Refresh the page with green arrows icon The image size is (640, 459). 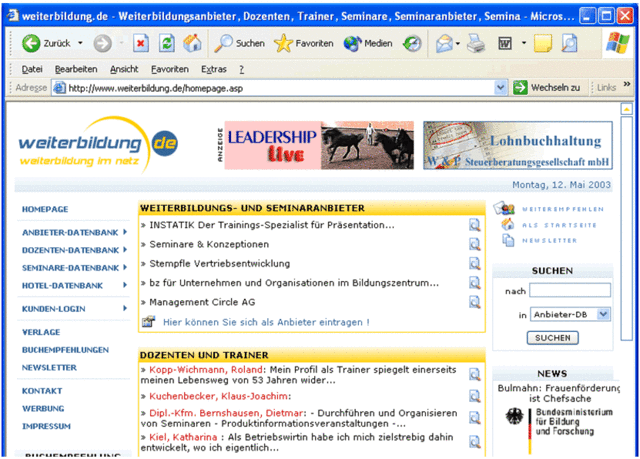(x=167, y=43)
